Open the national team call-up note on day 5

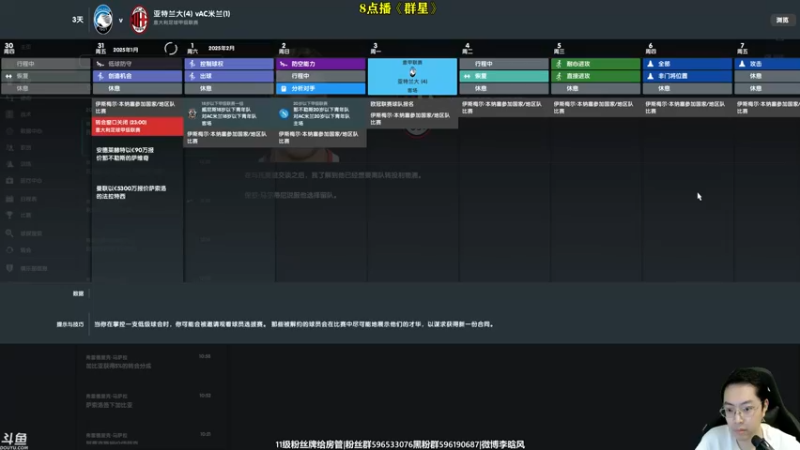[596, 107]
